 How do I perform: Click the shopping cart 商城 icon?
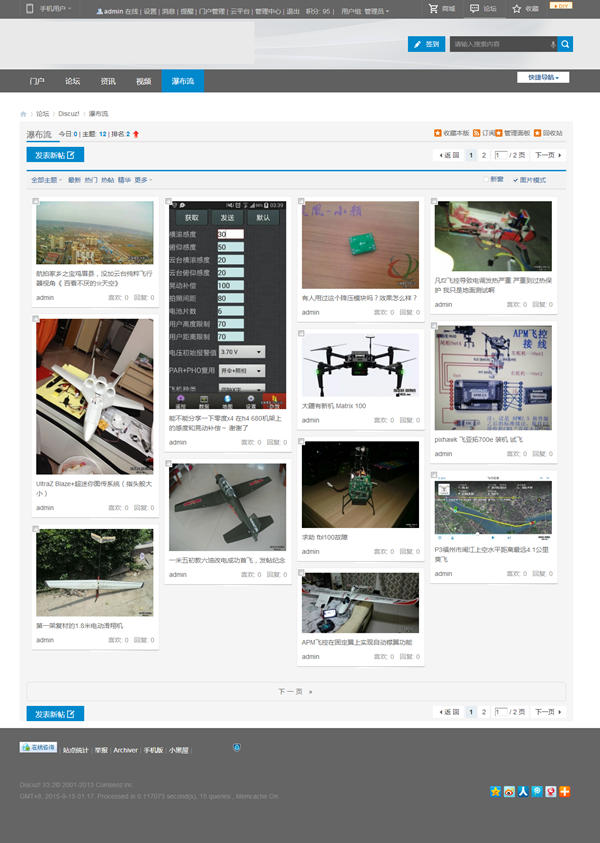pyautogui.click(x=433, y=8)
